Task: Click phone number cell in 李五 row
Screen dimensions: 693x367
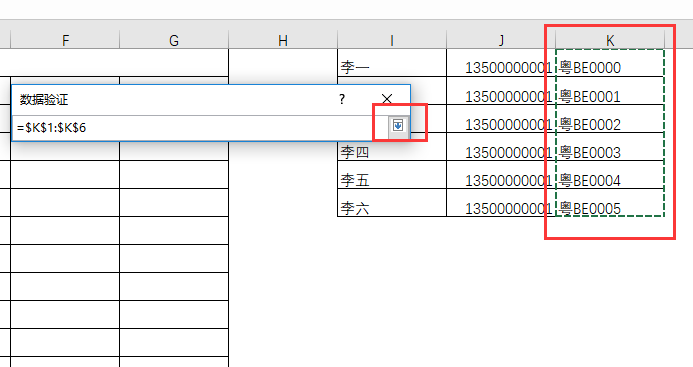Action: pyautogui.click(x=501, y=175)
